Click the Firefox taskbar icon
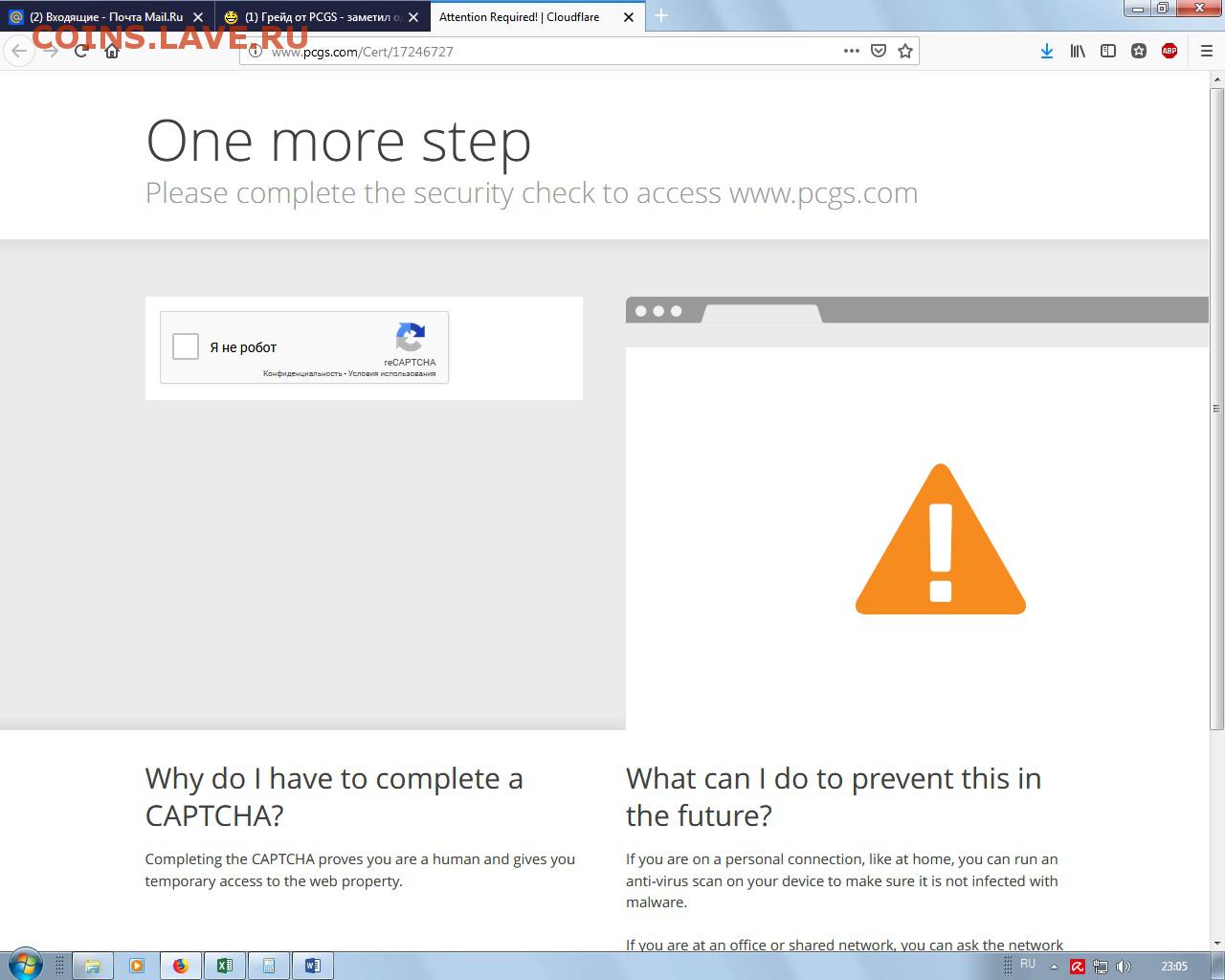Viewport: 1225px width, 980px height. click(181, 966)
